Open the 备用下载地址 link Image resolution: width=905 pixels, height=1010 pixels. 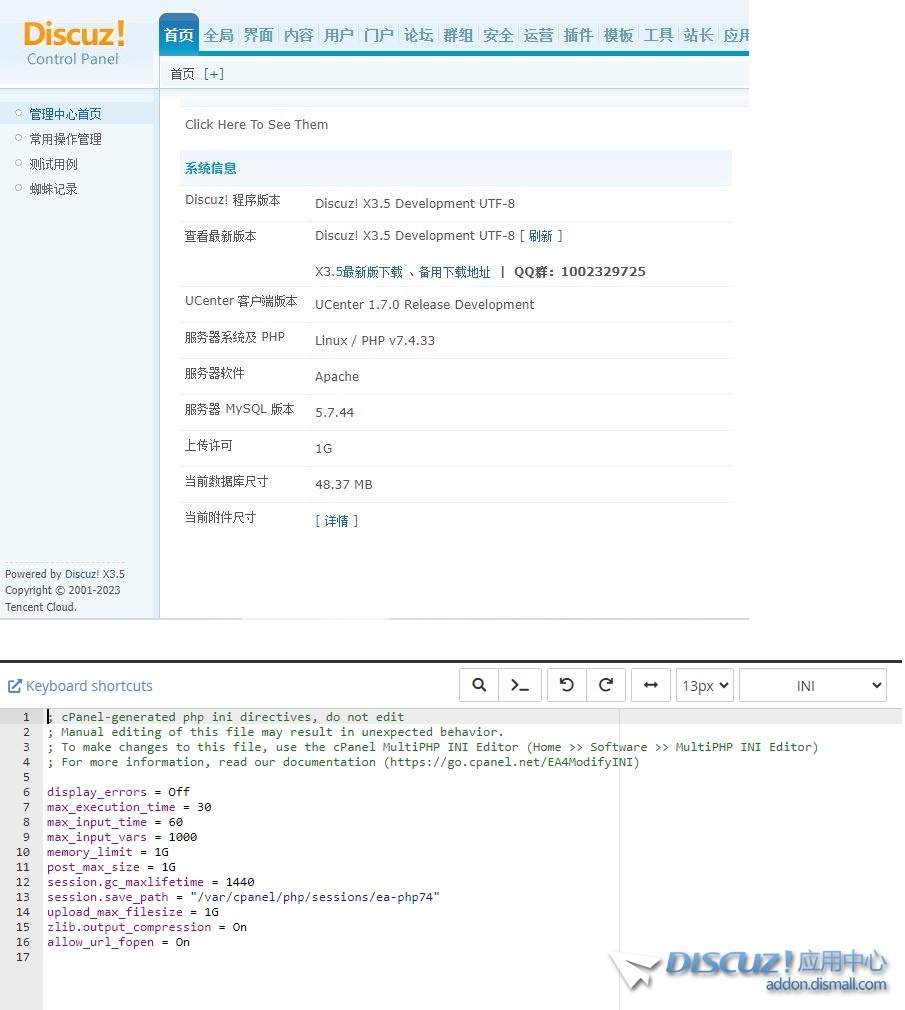coord(455,272)
